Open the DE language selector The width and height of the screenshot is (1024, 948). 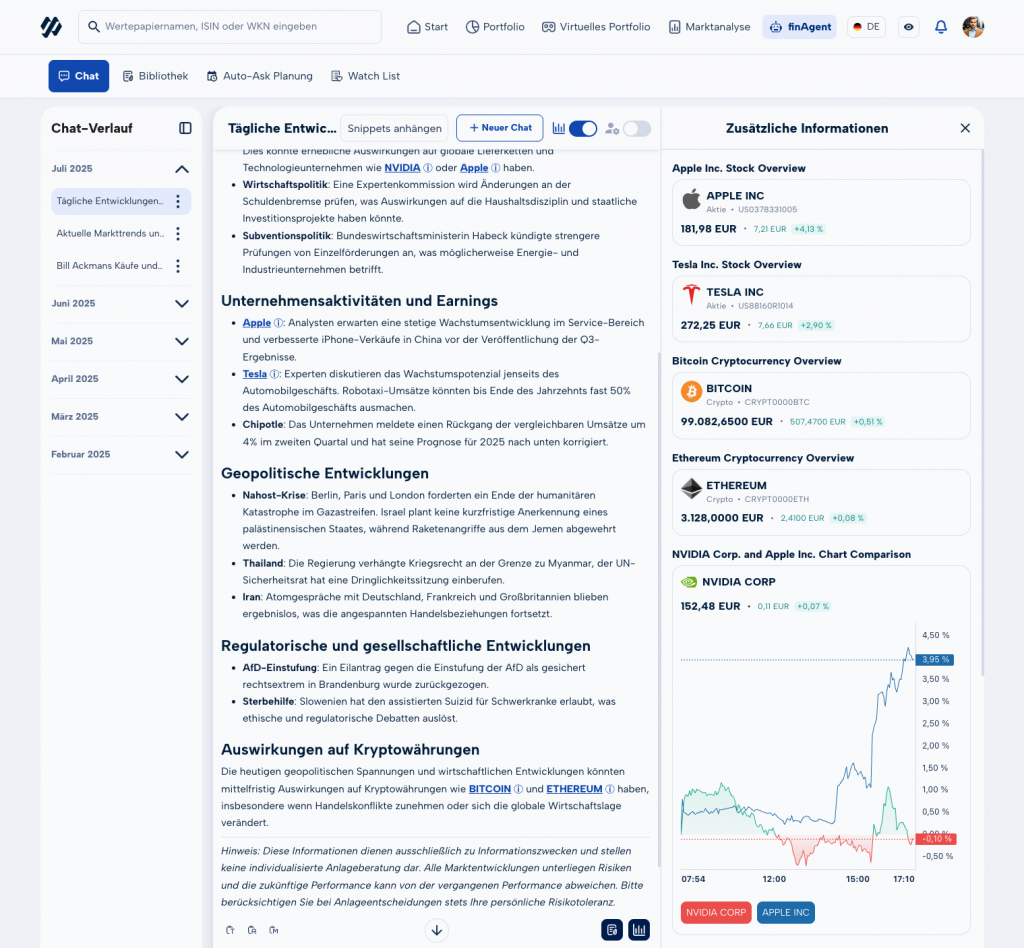pyautogui.click(x=866, y=27)
